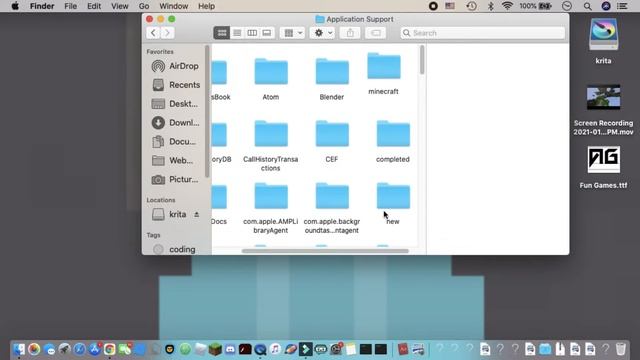
Task: Click the screen recording status icon
Action: click(433, 6)
